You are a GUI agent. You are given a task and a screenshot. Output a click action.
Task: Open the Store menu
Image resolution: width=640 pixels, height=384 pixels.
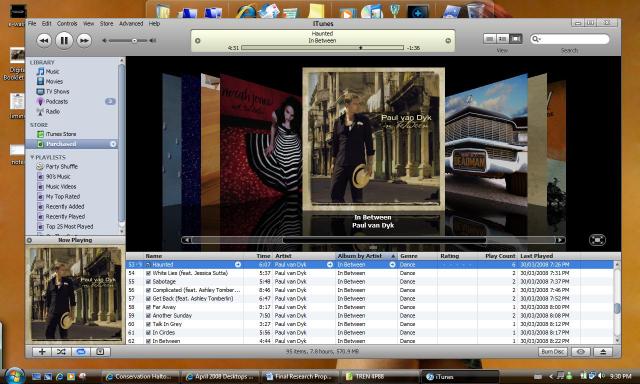[x=107, y=24]
